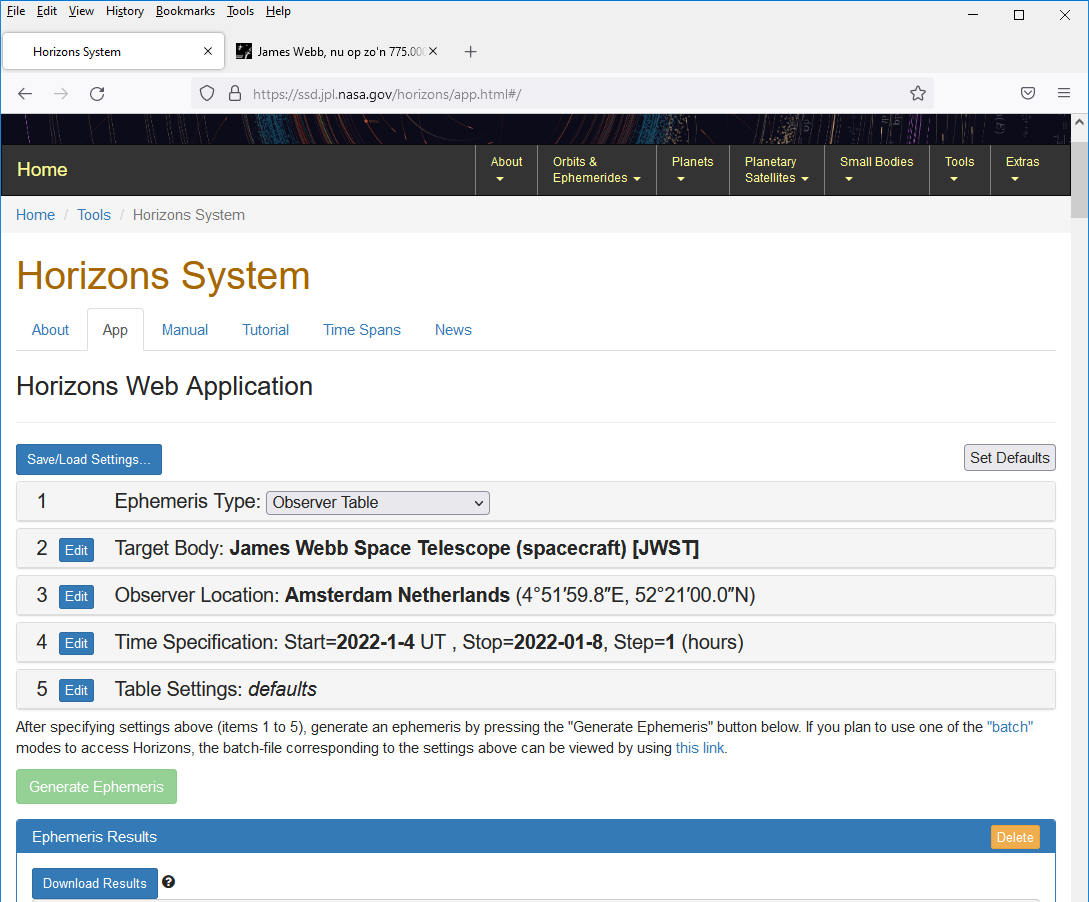
Task: Open the Bookmarks menu
Action: [x=185, y=11]
